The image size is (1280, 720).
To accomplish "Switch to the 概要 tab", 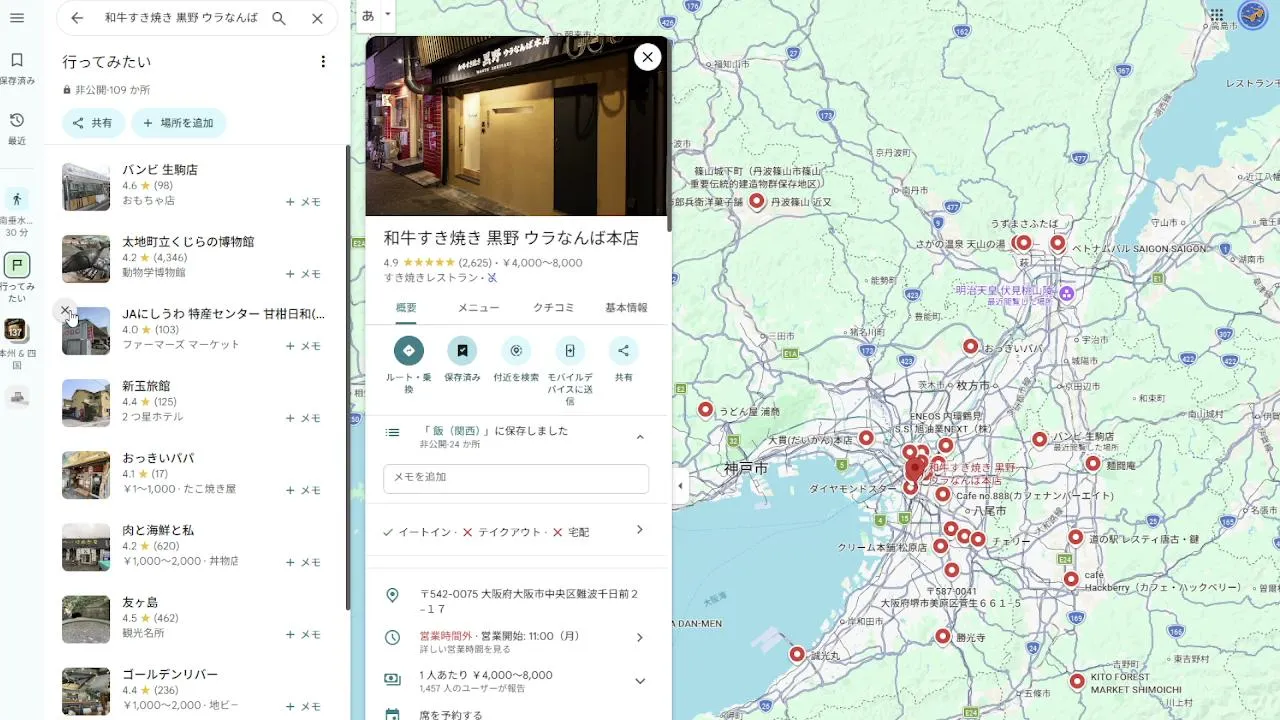I will pos(406,308).
